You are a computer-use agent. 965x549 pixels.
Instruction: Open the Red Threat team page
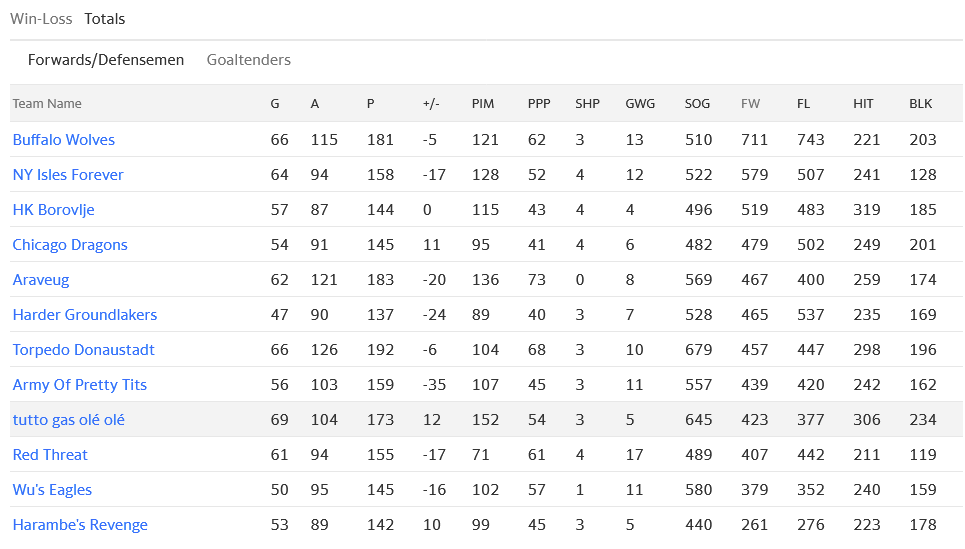point(50,455)
